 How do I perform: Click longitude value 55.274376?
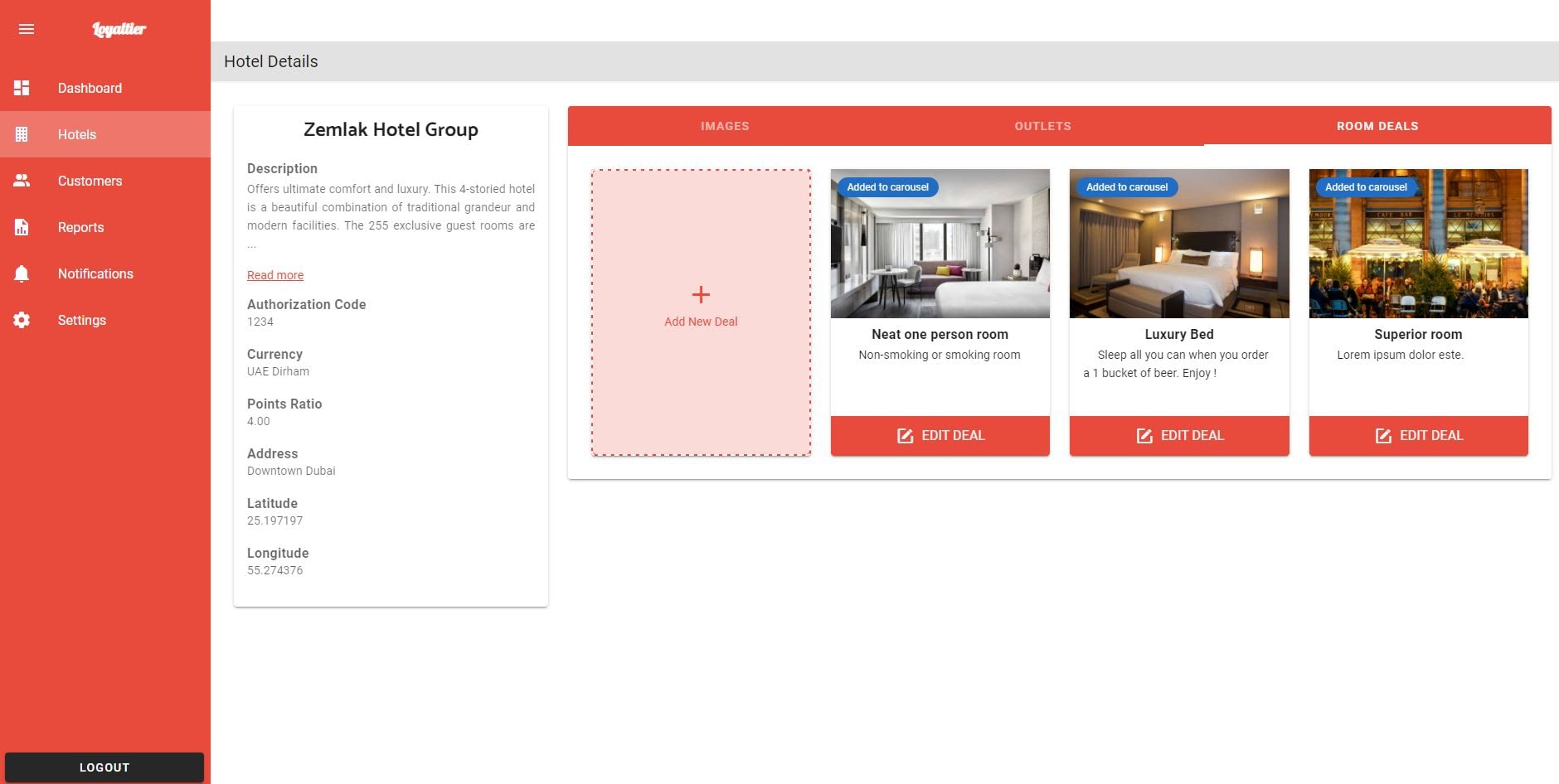pos(275,570)
